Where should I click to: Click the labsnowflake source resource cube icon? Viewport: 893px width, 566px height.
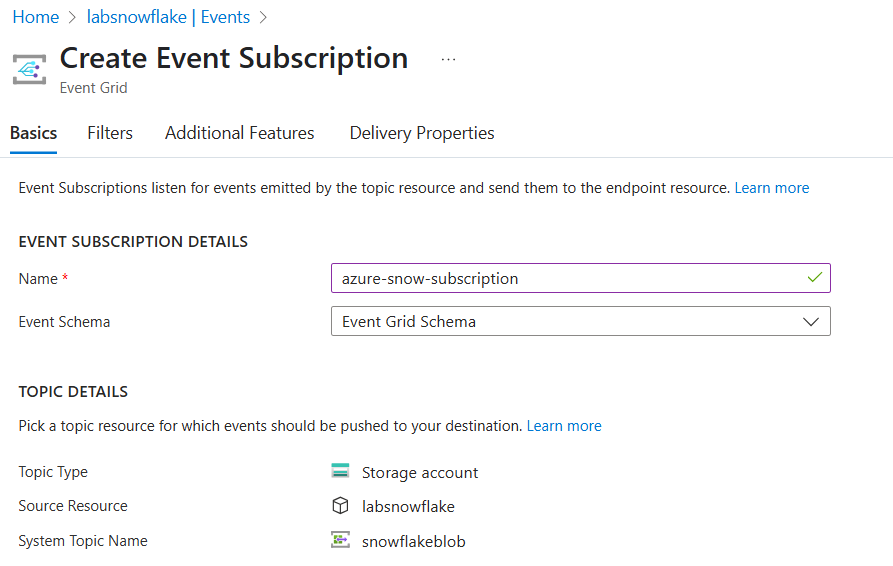(x=340, y=506)
